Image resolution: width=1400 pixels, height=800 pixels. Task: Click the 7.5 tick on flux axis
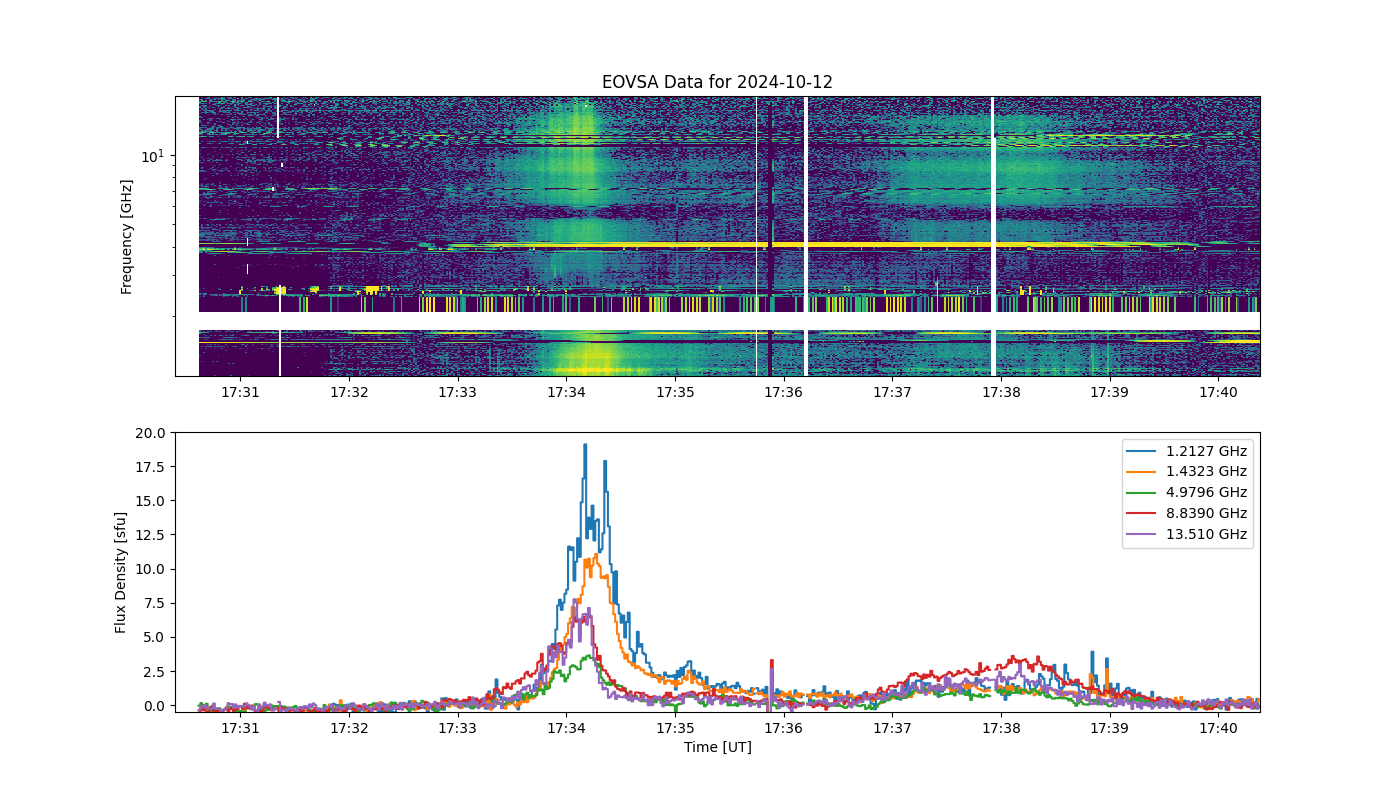pyautogui.click(x=156, y=603)
